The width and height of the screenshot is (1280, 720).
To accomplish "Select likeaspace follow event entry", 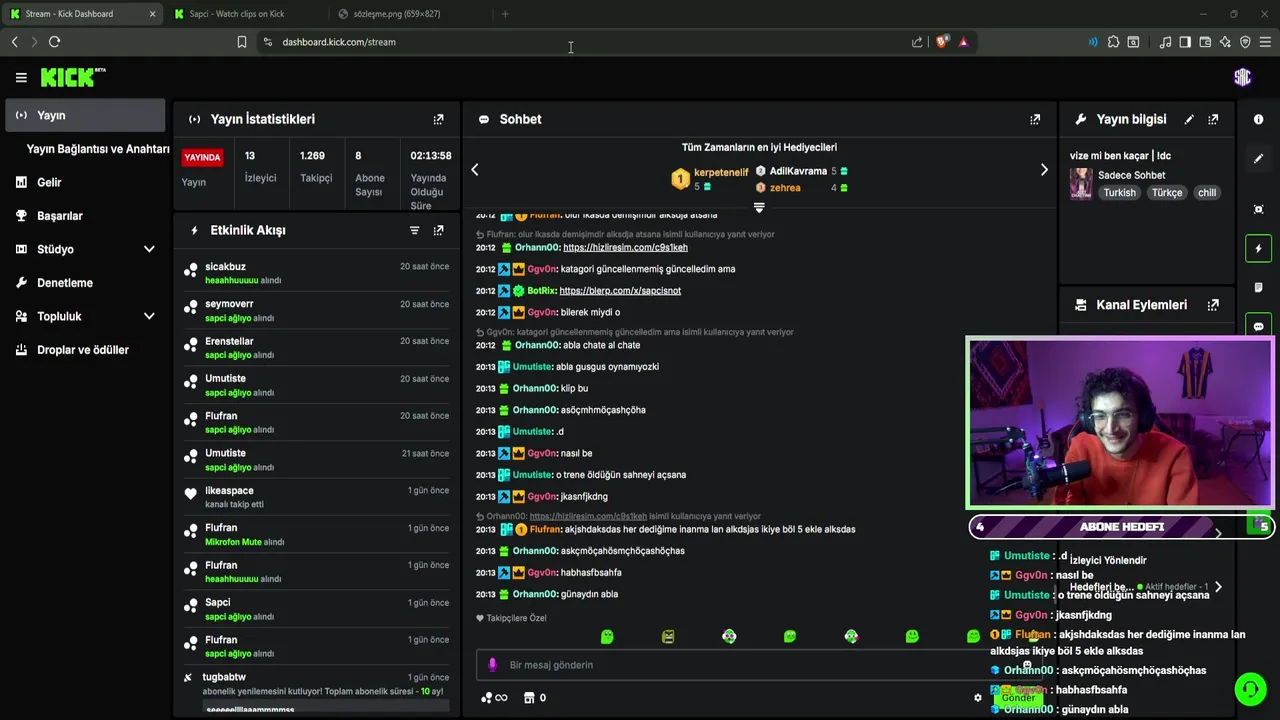I will (x=316, y=497).
